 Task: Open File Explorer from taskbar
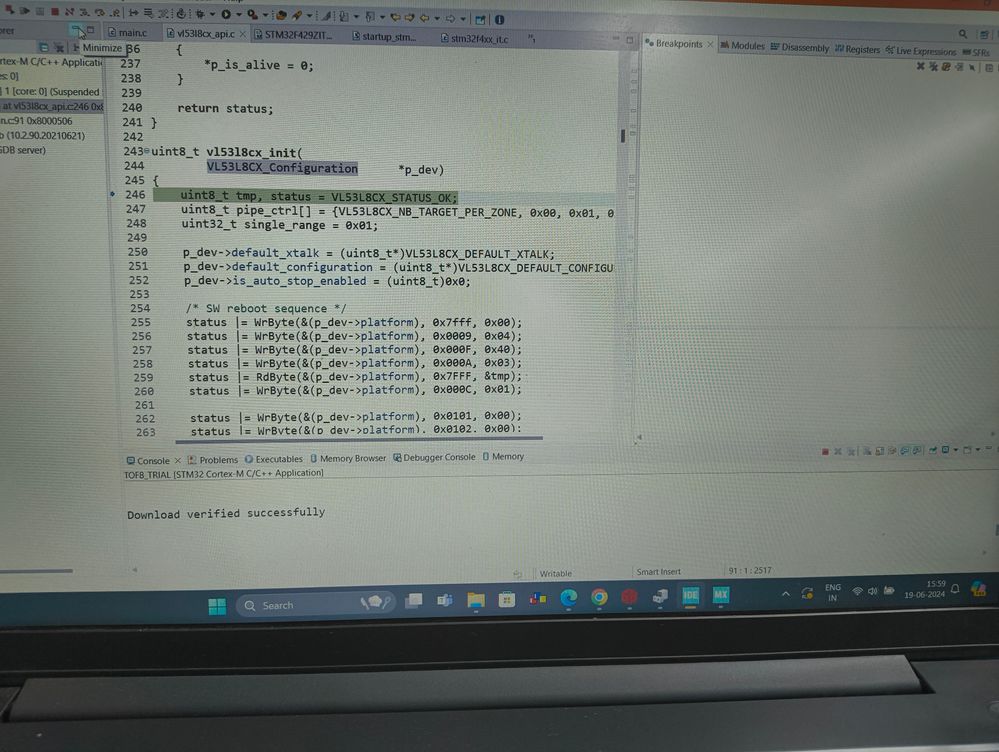tap(475, 599)
